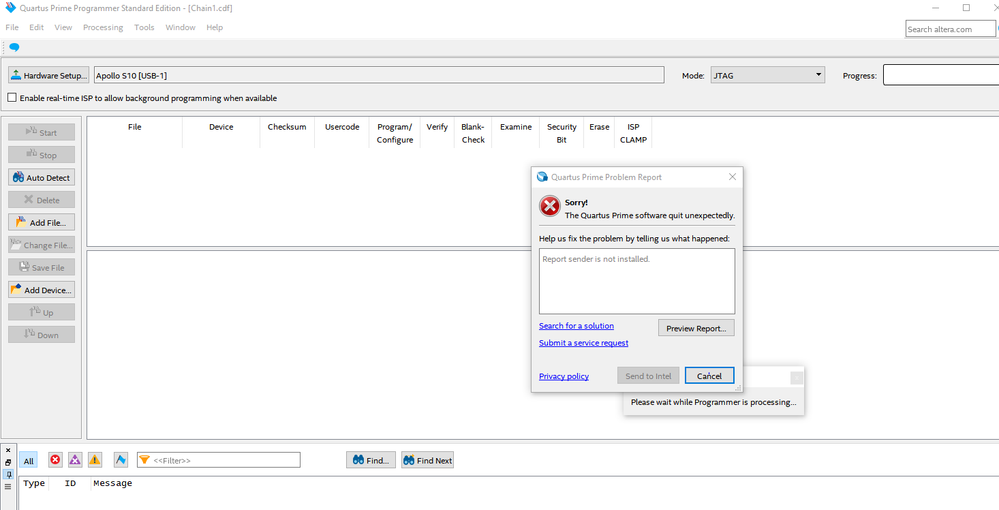Screen dimensions: 999x510
Task: Toggle flagged messages filter icon
Action: point(120,460)
